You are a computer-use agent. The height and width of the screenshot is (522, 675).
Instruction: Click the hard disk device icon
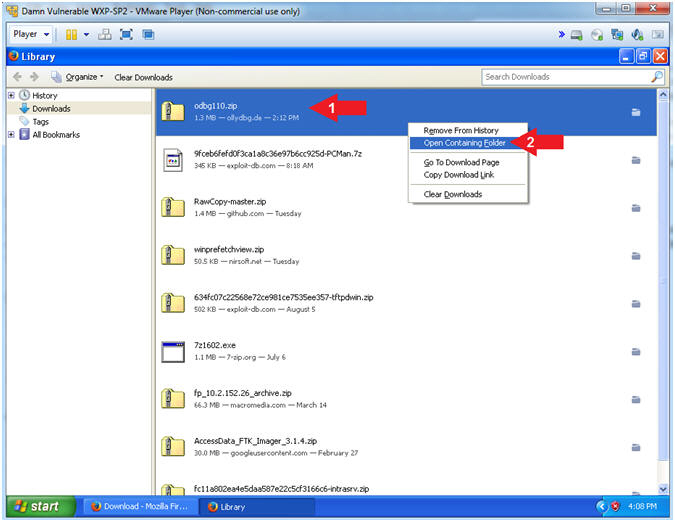click(576, 35)
